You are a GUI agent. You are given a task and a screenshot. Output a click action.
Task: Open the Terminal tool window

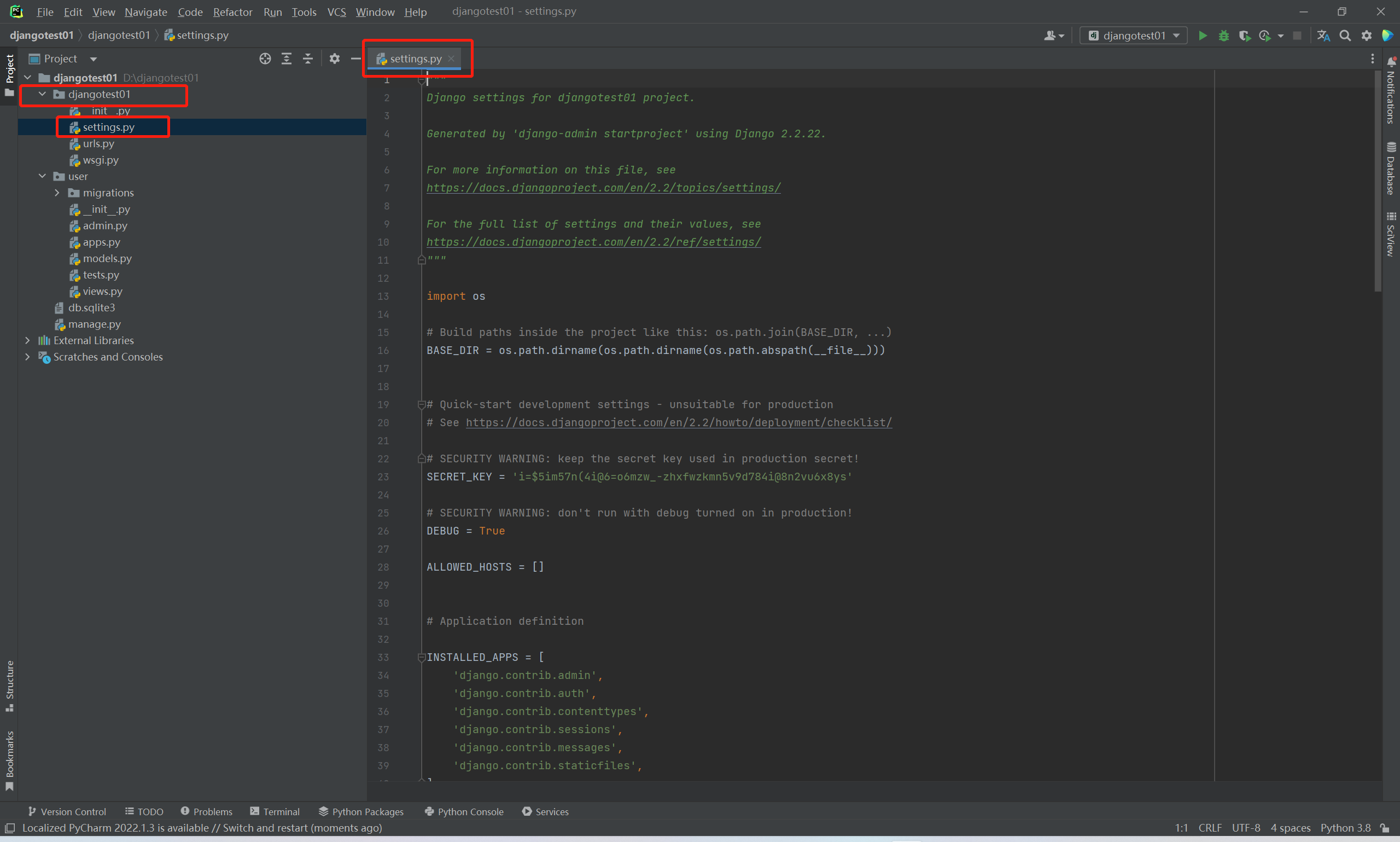275,811
